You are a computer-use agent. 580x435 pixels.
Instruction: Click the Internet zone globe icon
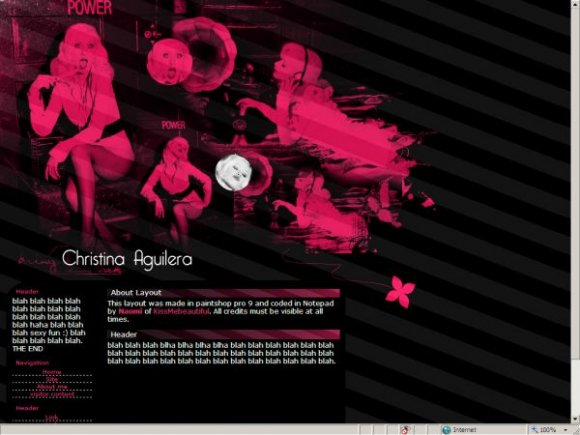coord(446,429)
